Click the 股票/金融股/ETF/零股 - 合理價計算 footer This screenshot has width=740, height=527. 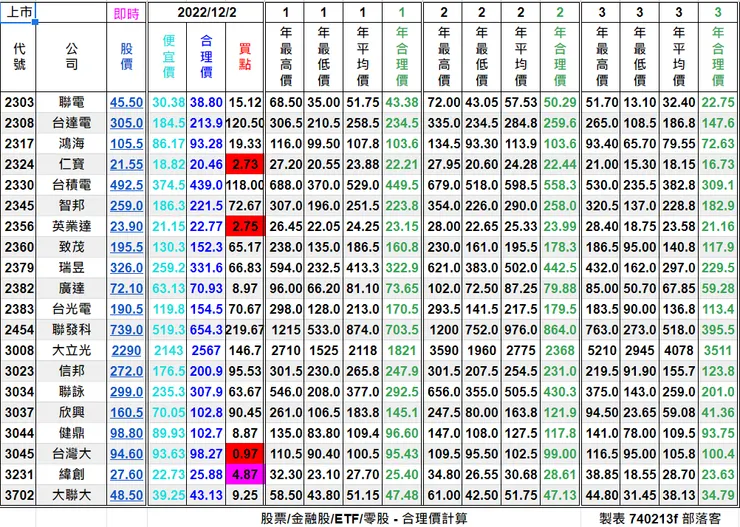click(364, 519)
